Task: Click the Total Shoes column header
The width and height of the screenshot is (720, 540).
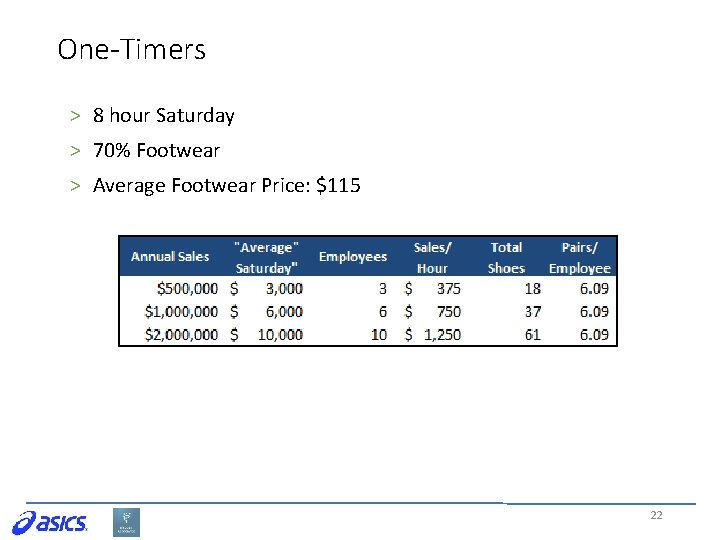Action: (506, 257)
